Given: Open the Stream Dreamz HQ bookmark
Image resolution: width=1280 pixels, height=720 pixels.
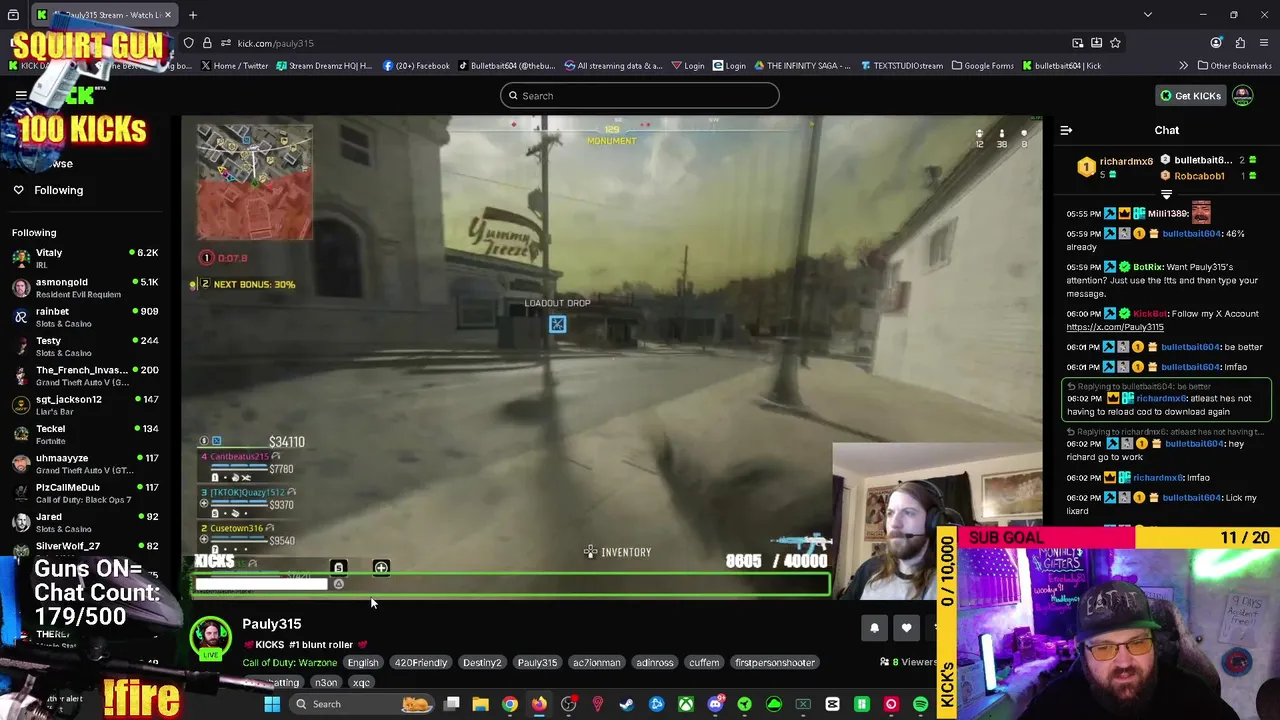Looking at the screenshot, I should [325, 66].
